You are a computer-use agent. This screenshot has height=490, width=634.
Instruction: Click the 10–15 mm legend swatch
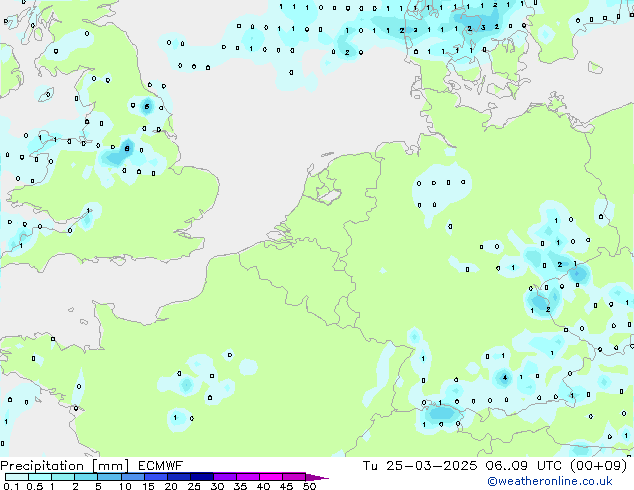click(133, 477)
